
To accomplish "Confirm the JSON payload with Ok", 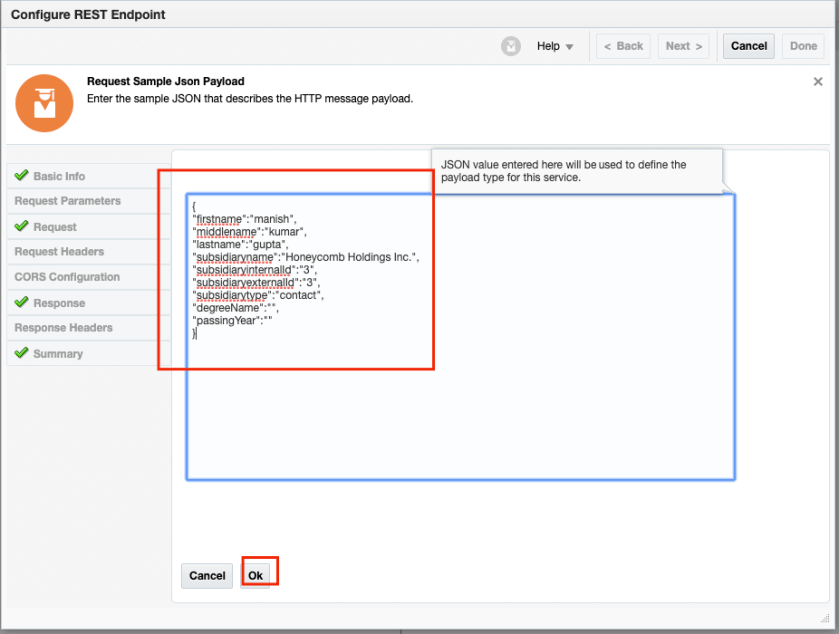I will click(256, 575).
